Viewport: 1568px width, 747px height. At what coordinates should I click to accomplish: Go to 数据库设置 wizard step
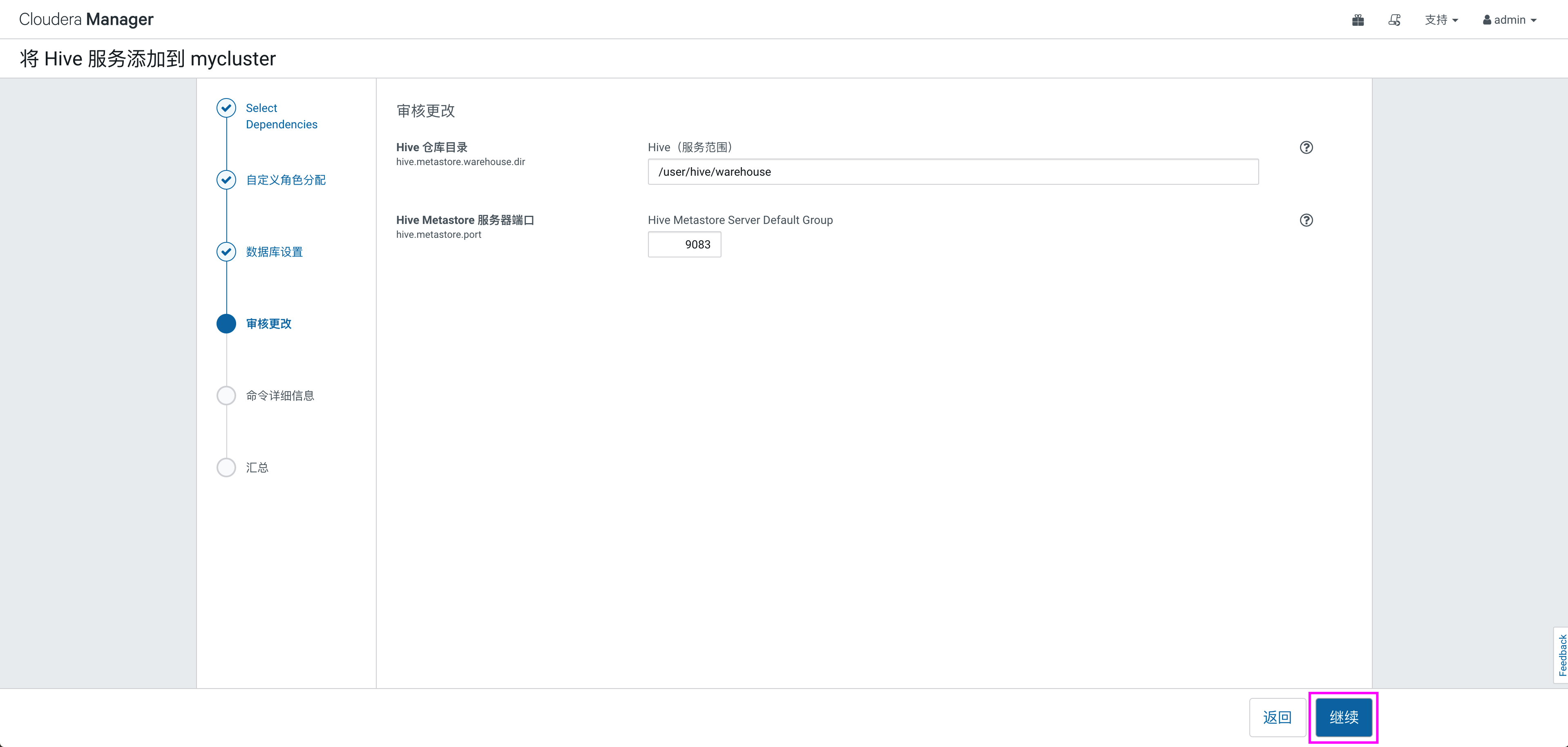click(x=274, y=251)
